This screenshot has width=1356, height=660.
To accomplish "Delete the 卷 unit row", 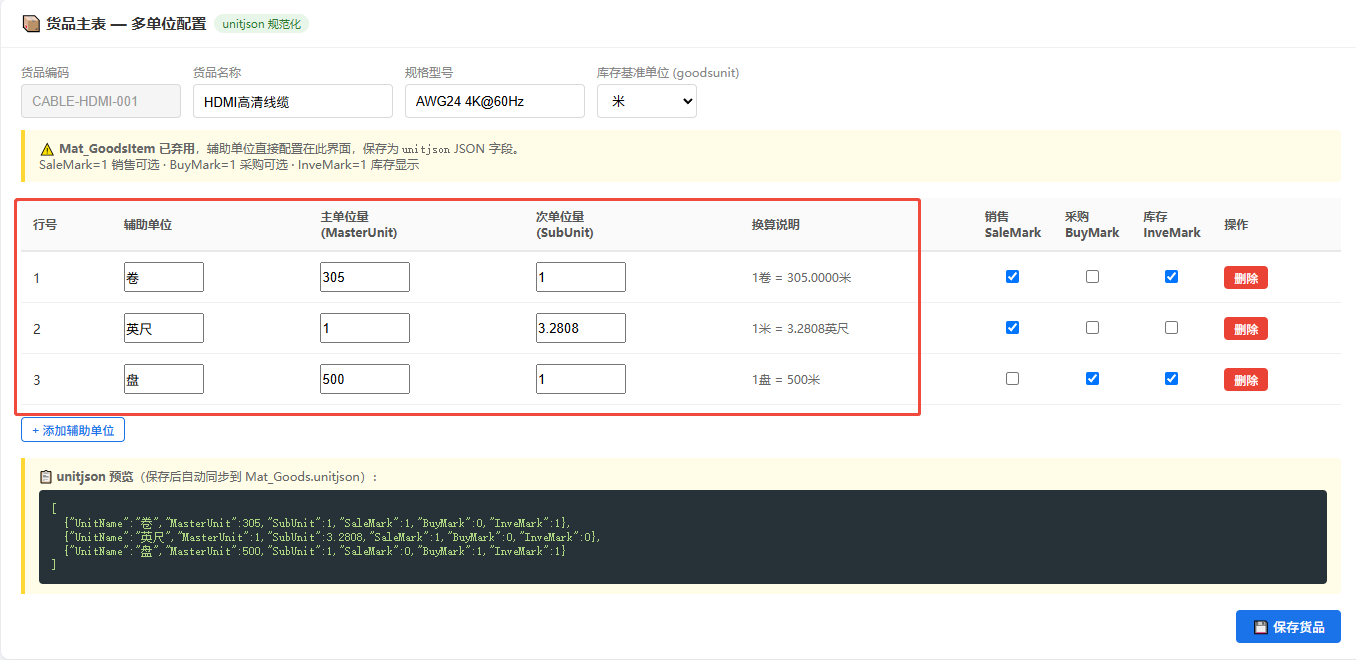I will (1246, 278).
